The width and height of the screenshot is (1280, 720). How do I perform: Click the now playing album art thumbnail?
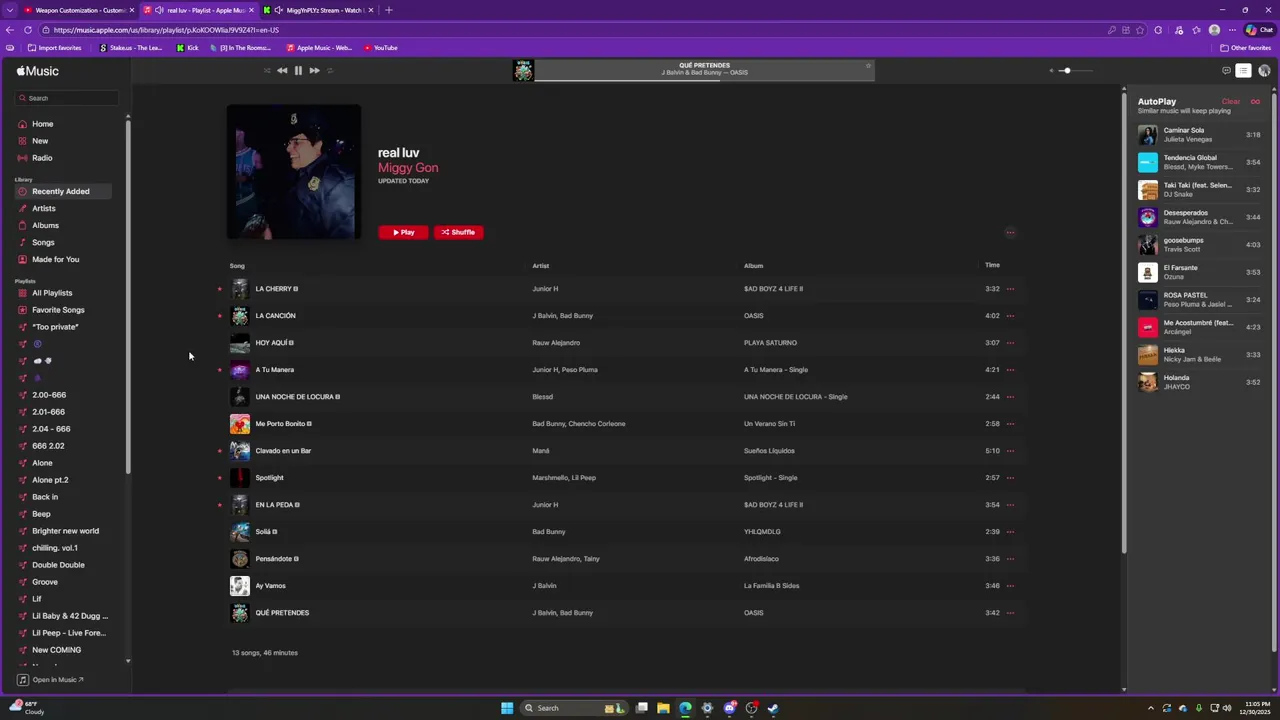tap(523, 70)
